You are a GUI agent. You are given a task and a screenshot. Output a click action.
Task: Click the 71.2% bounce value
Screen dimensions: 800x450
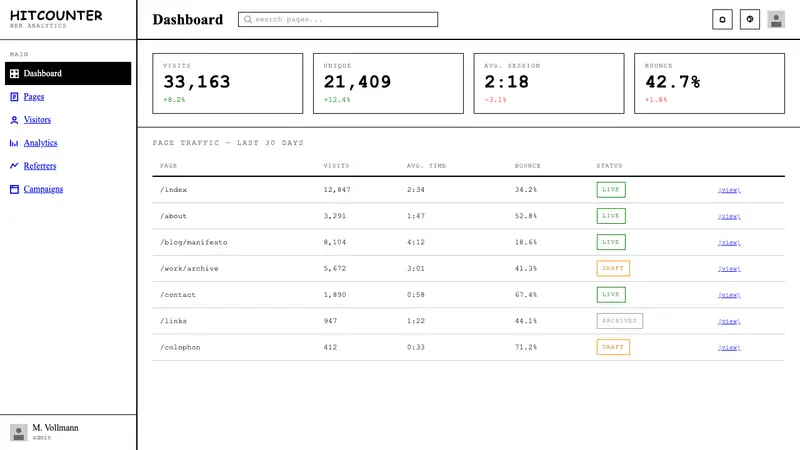pyautogui.click(x=526, y=347)
